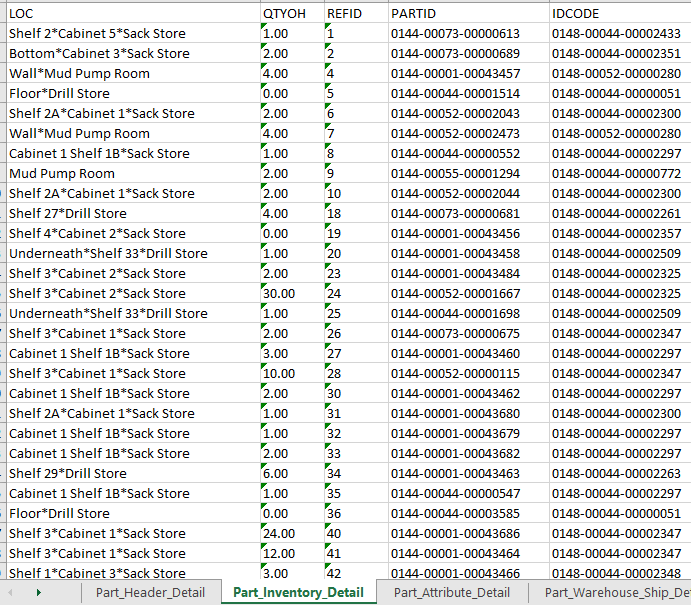
Task: Select REFID cell 36
Action: click(356, 513)
